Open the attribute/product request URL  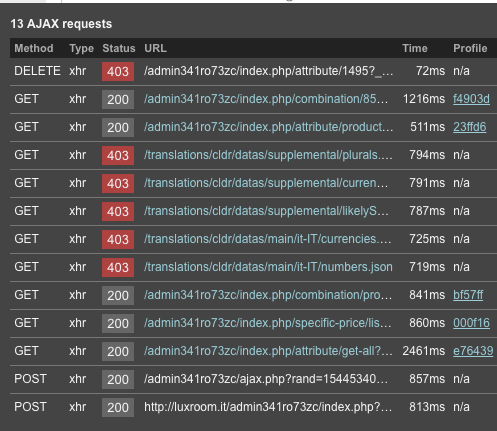pos(268,127)
